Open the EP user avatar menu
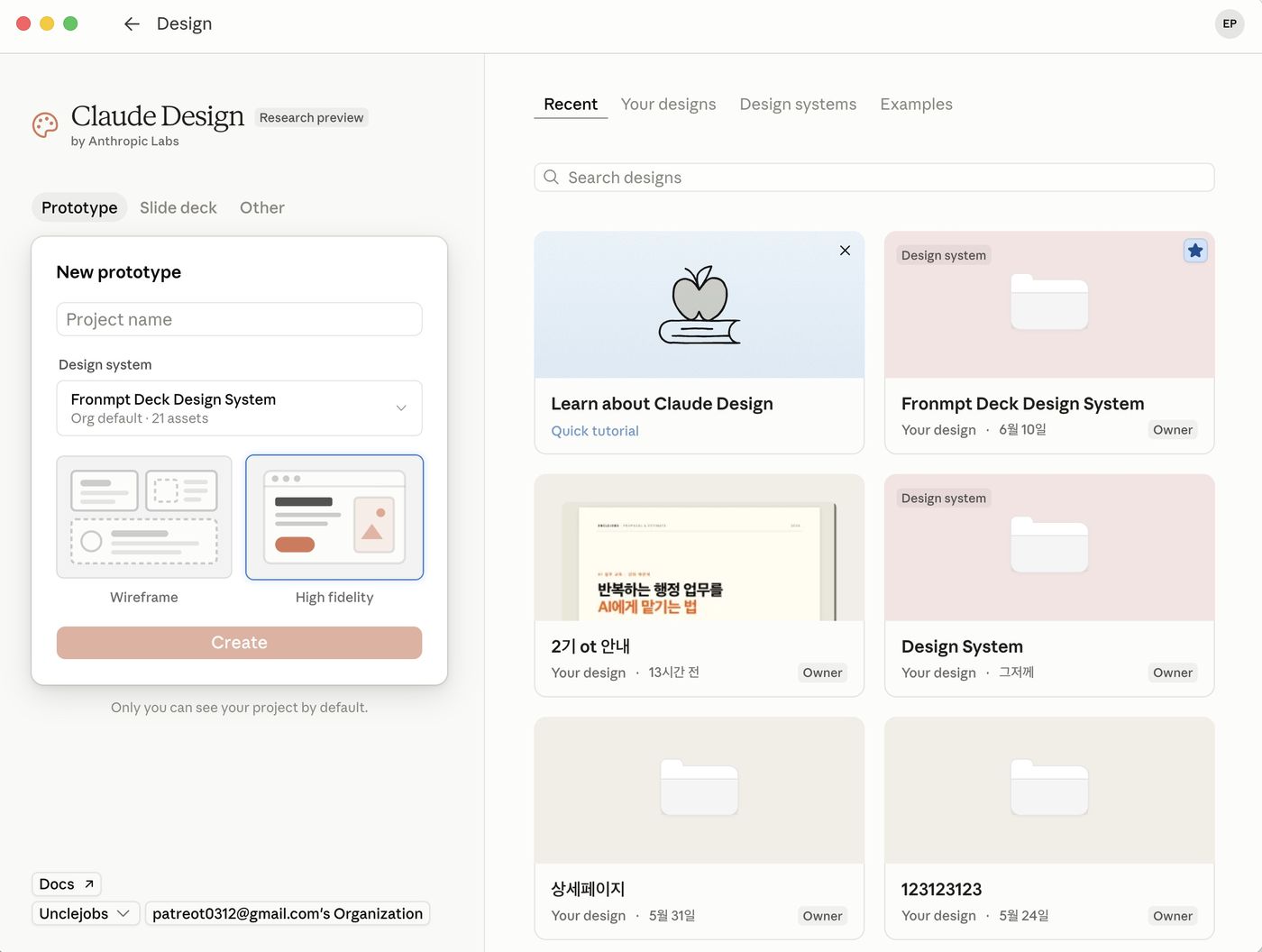This screenshot has width=1262, height=952. pyautogui.click(x=1230, y=24)
